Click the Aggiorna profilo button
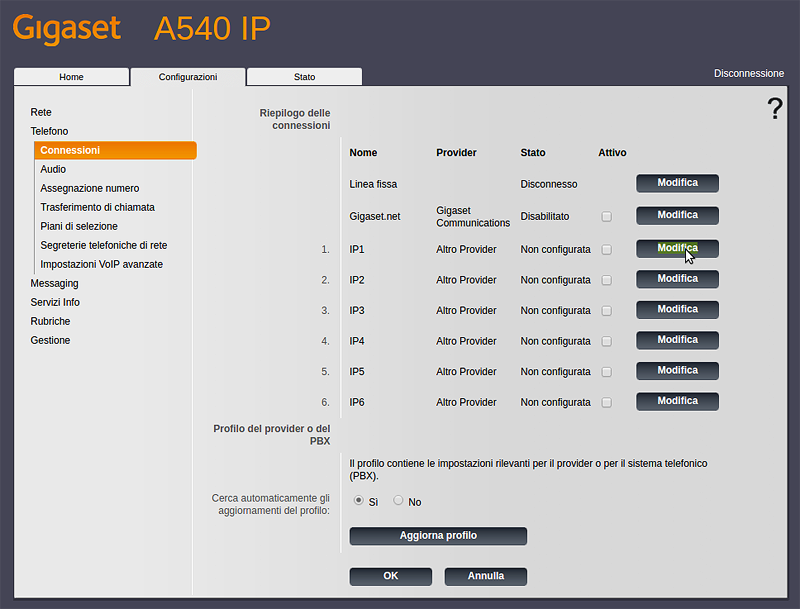The width and height of the screenshot is (800, 609). point(438,536)
